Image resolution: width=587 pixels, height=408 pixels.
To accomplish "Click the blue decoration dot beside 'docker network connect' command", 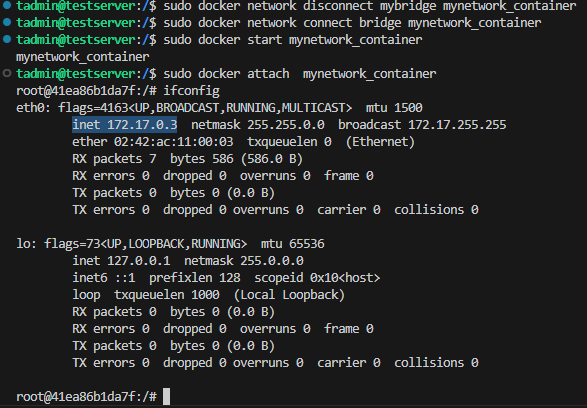I will point(7,22).
